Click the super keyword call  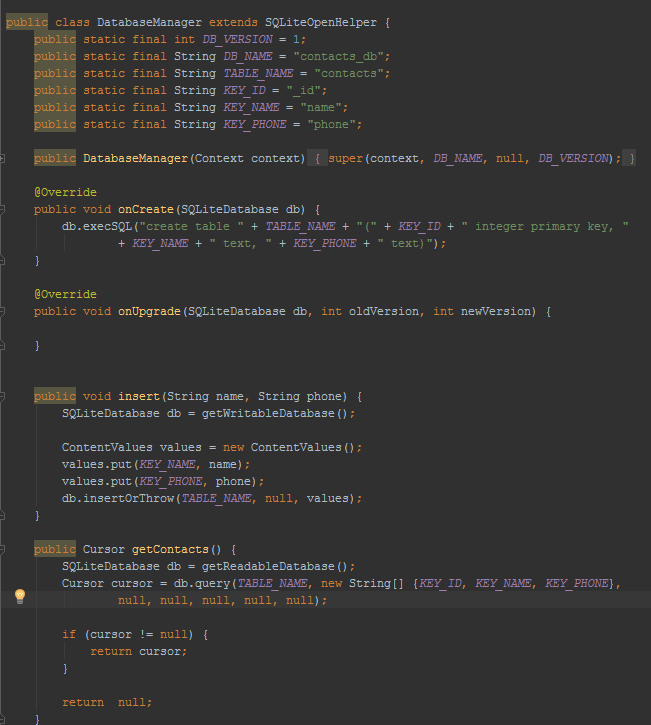coord(345,159)
